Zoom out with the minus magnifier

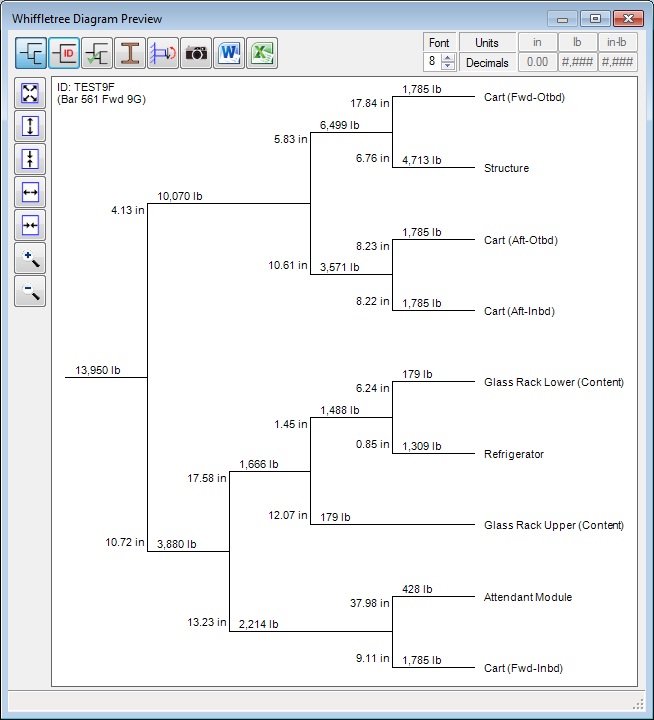pos(30,292)
